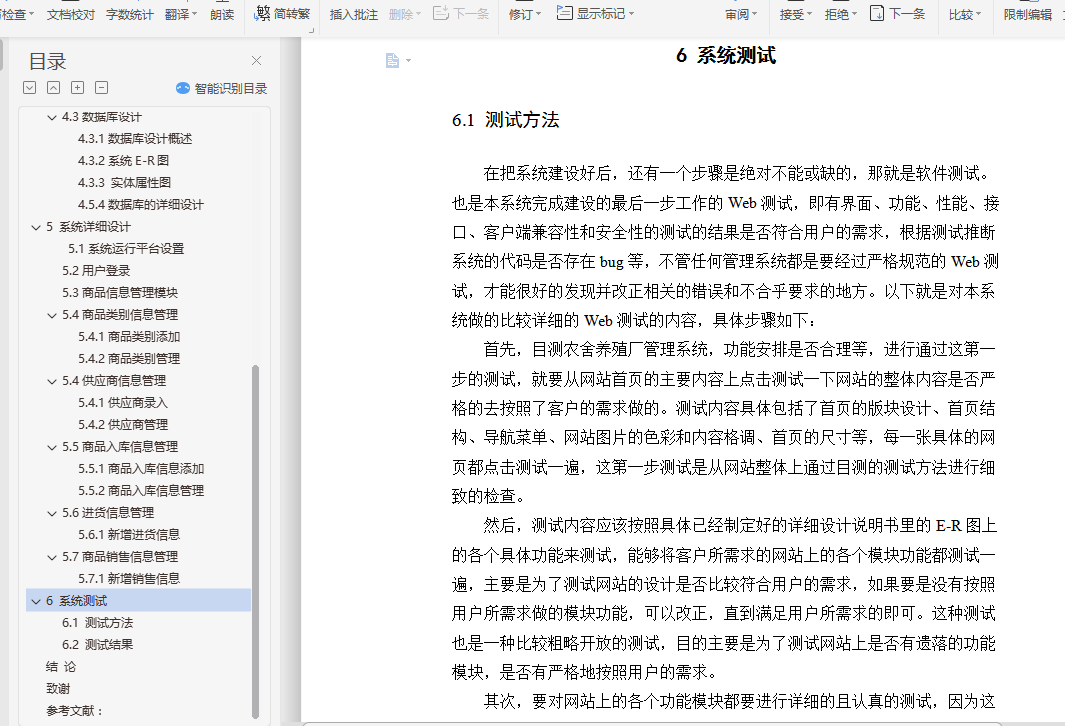This screenshot has height=726, width=1065.
Task: Jump to 5.1 系统运行平台设置
Action: pos(126,249)
